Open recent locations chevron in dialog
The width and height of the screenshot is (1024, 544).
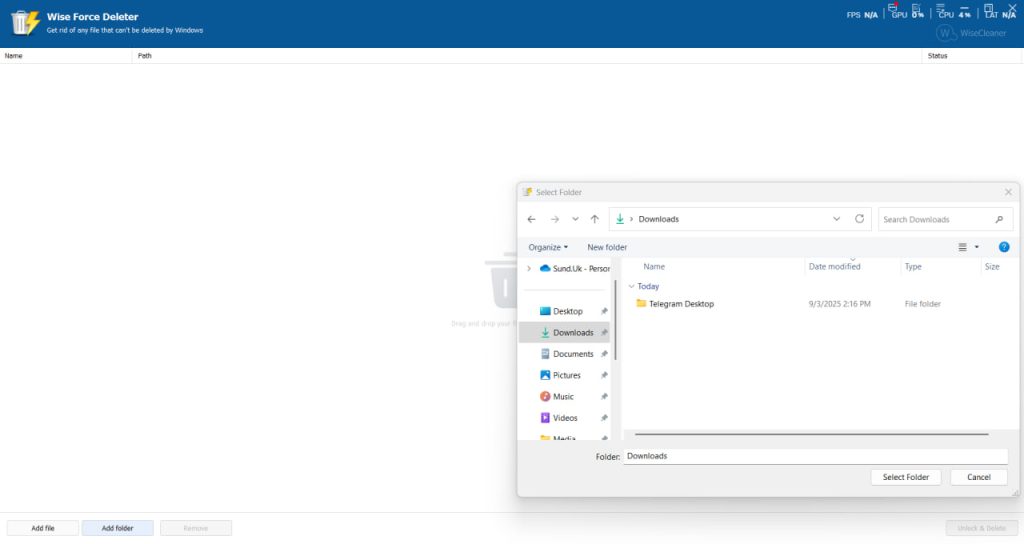coord(575,219)
